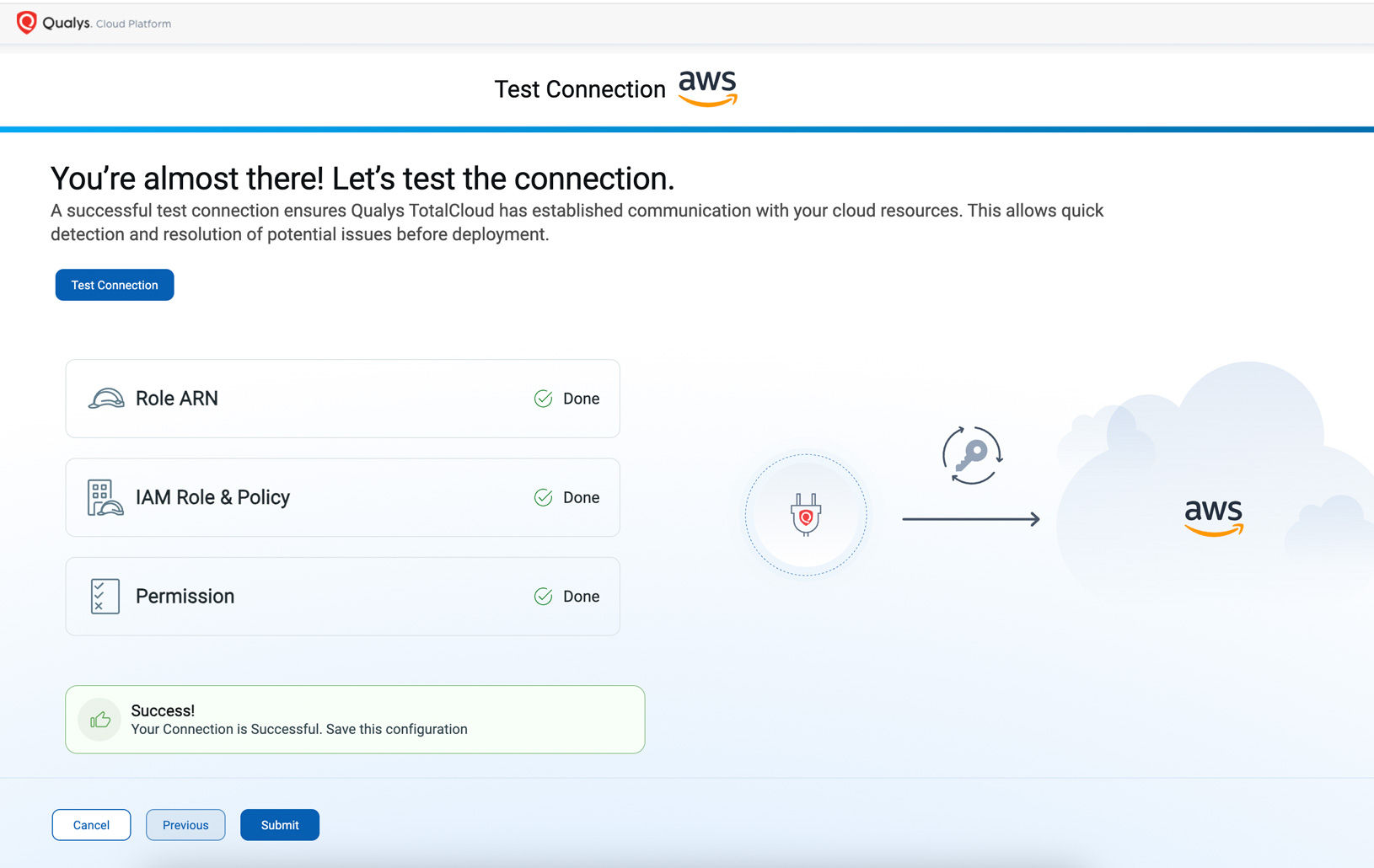The height and width of the screenshot is (868, 1374).
Task: Click the IAM Role & Policy Done checkmark
Action: coord(544,498)
